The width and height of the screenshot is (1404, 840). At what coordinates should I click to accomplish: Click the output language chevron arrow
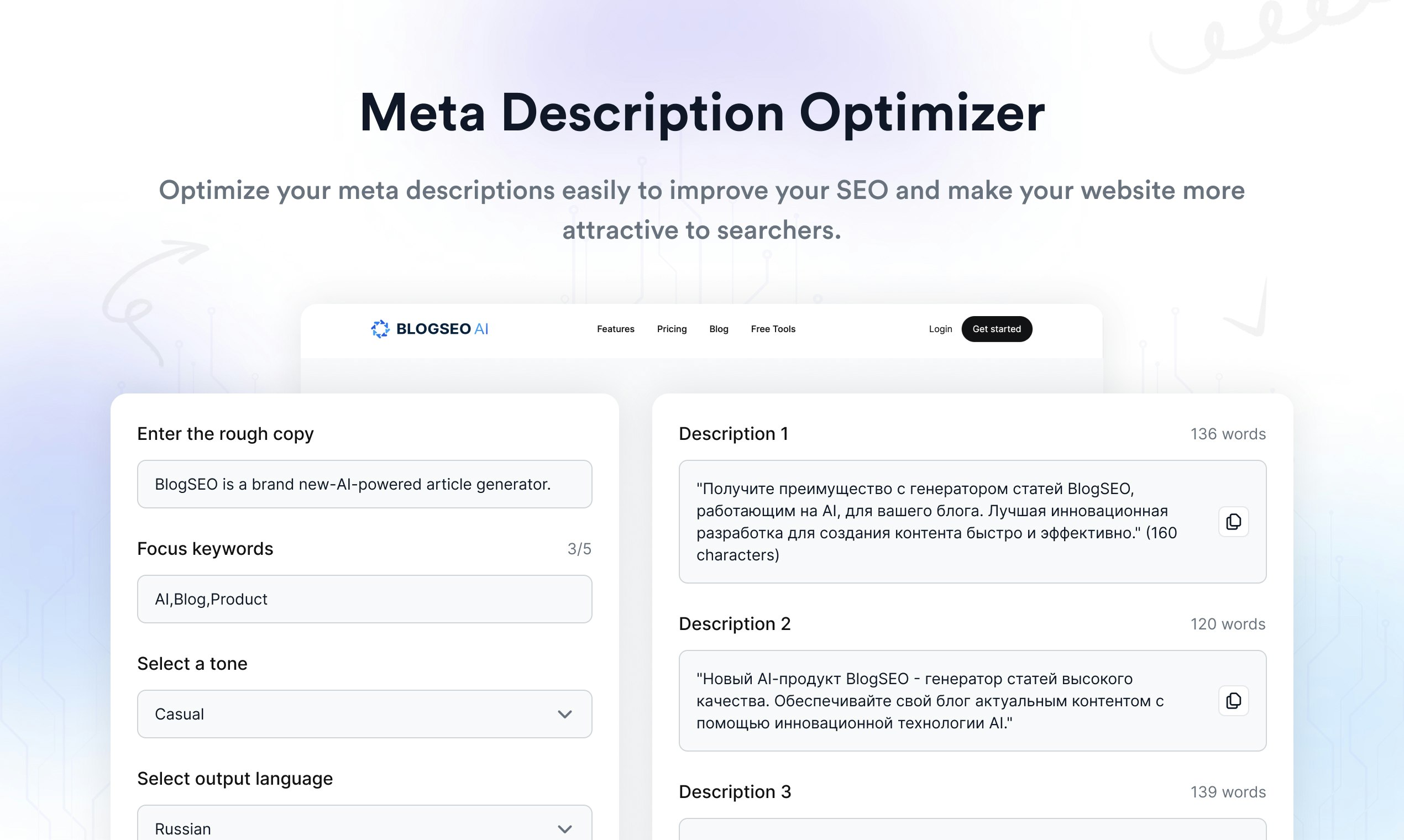[x=564, y=830]
